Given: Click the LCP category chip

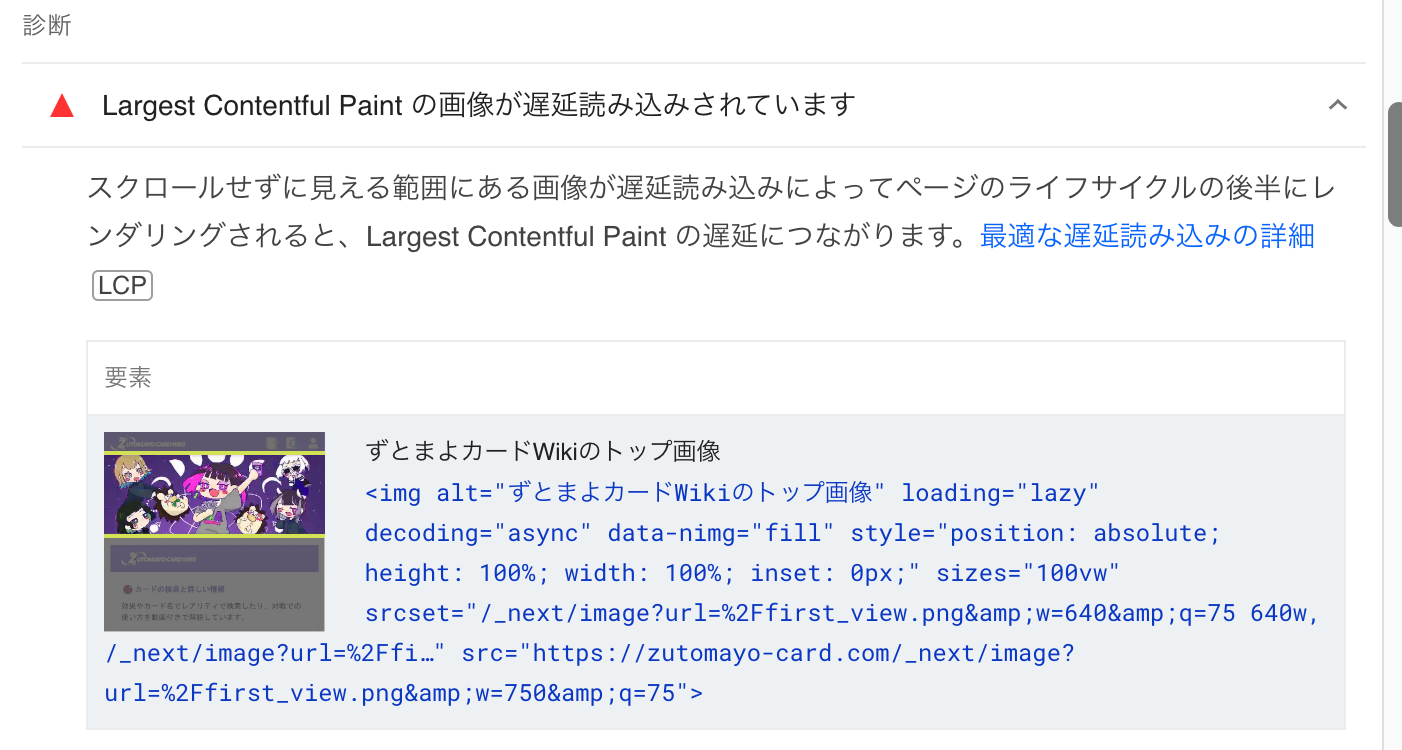Looking at the screenshot, I should [121, 285].
